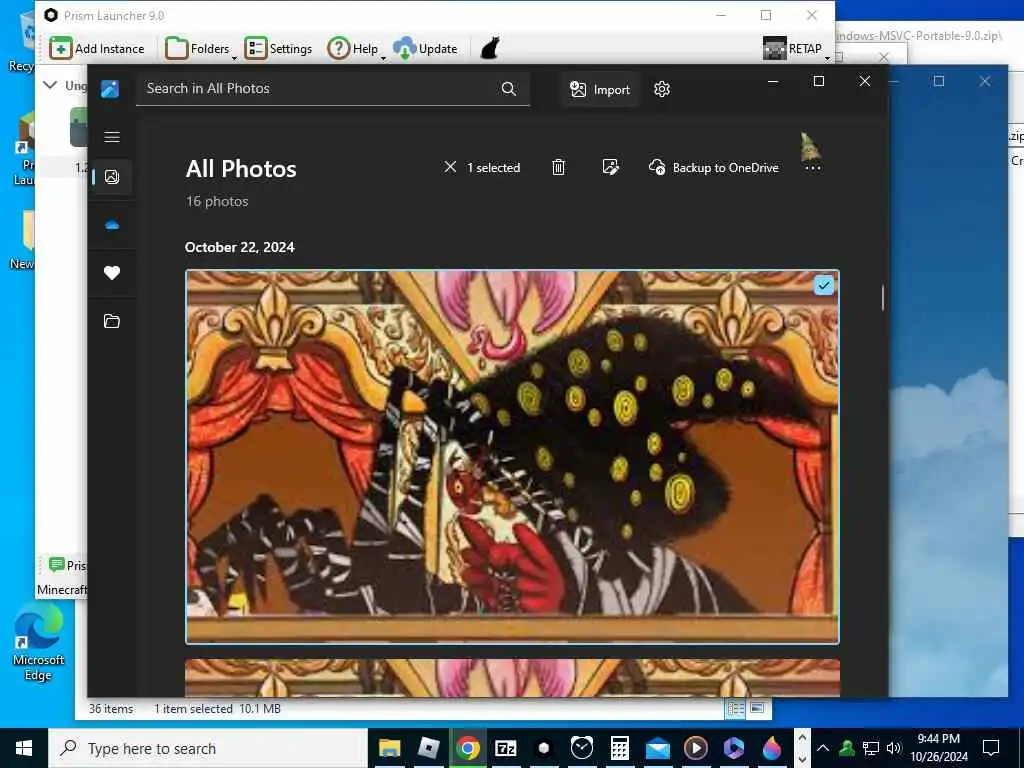
Task: Click Add Instance in Prism Launcher
Action: click(97, 48)
